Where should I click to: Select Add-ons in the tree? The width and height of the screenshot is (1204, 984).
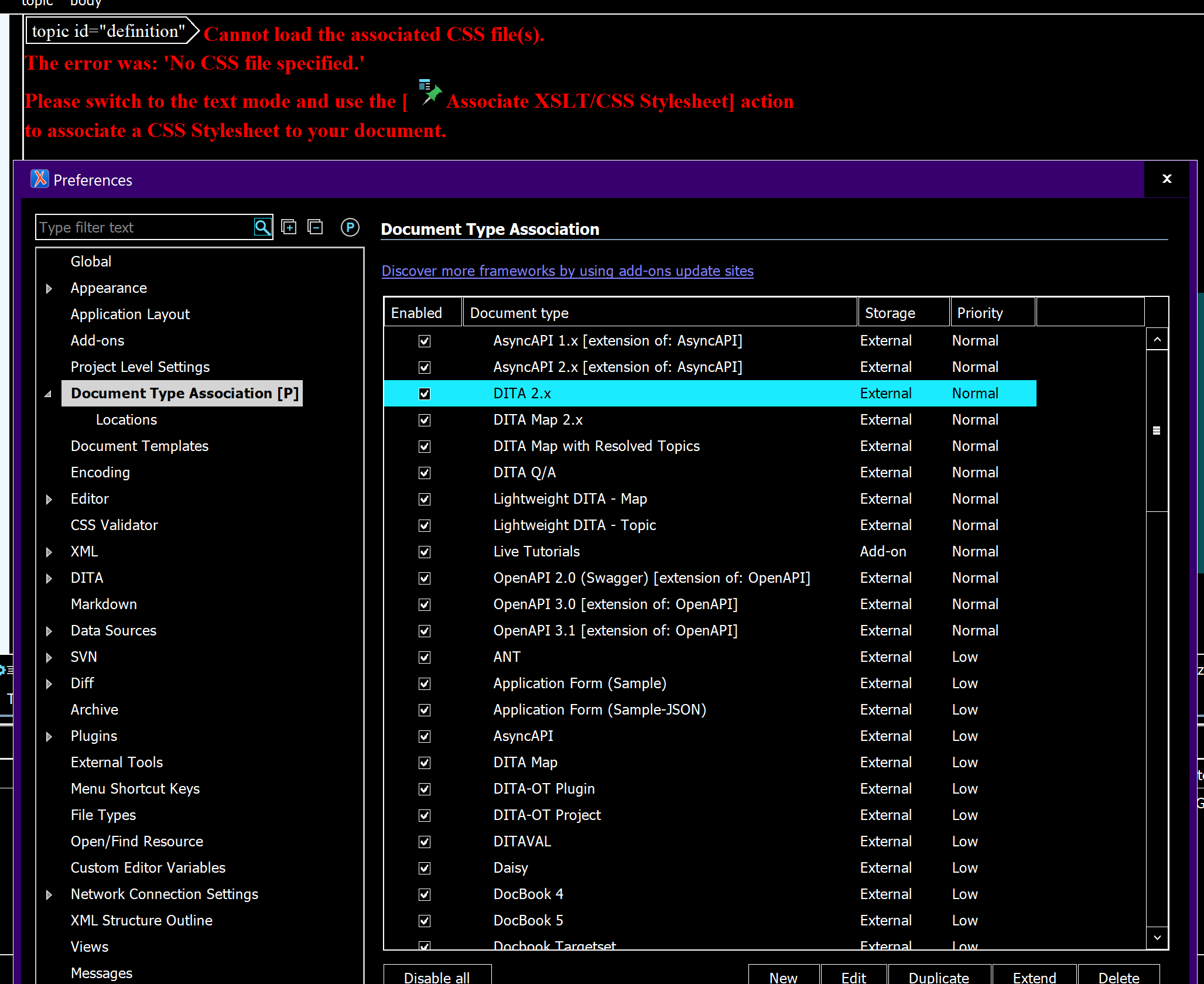[x=97, y=340]
